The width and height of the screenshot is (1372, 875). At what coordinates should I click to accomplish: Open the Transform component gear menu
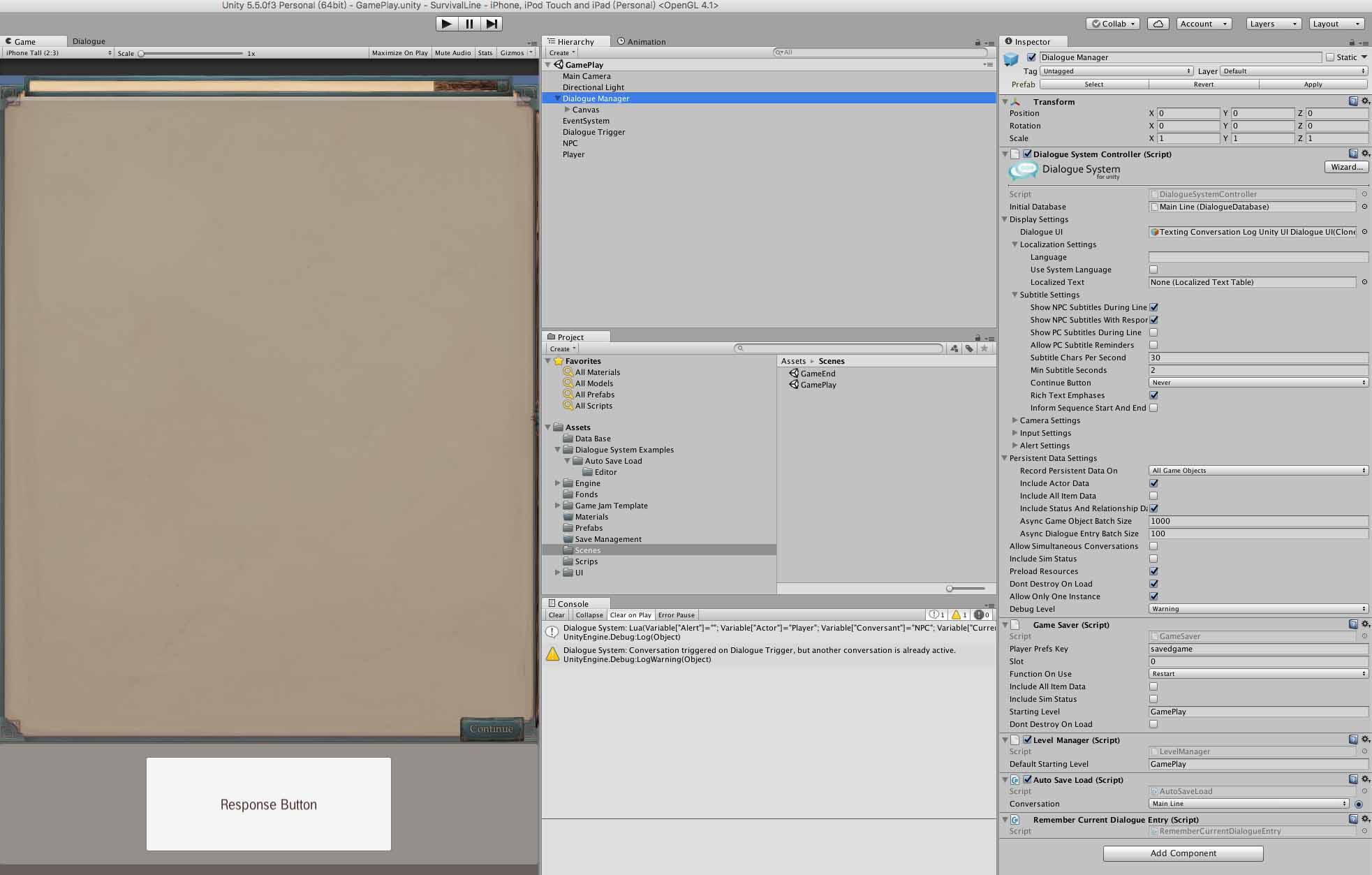(1365, 101)
